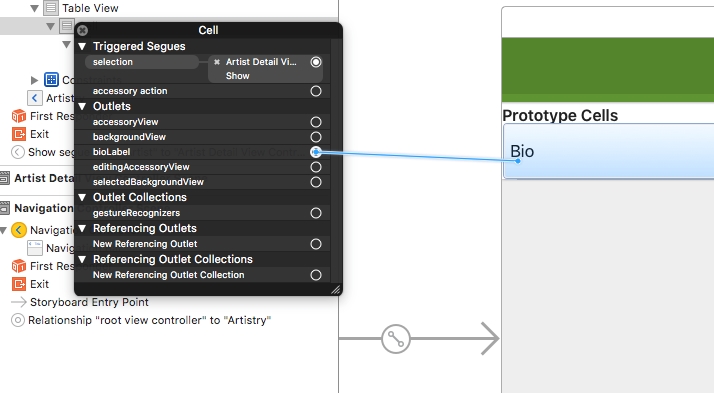Select the orange Exit icon below Artist
Screen dimensions: 714x393
tap(19, 134)
